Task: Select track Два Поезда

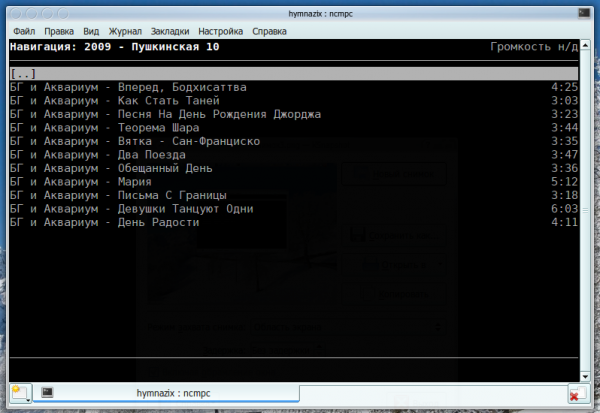Action: [x=294, y=155]
